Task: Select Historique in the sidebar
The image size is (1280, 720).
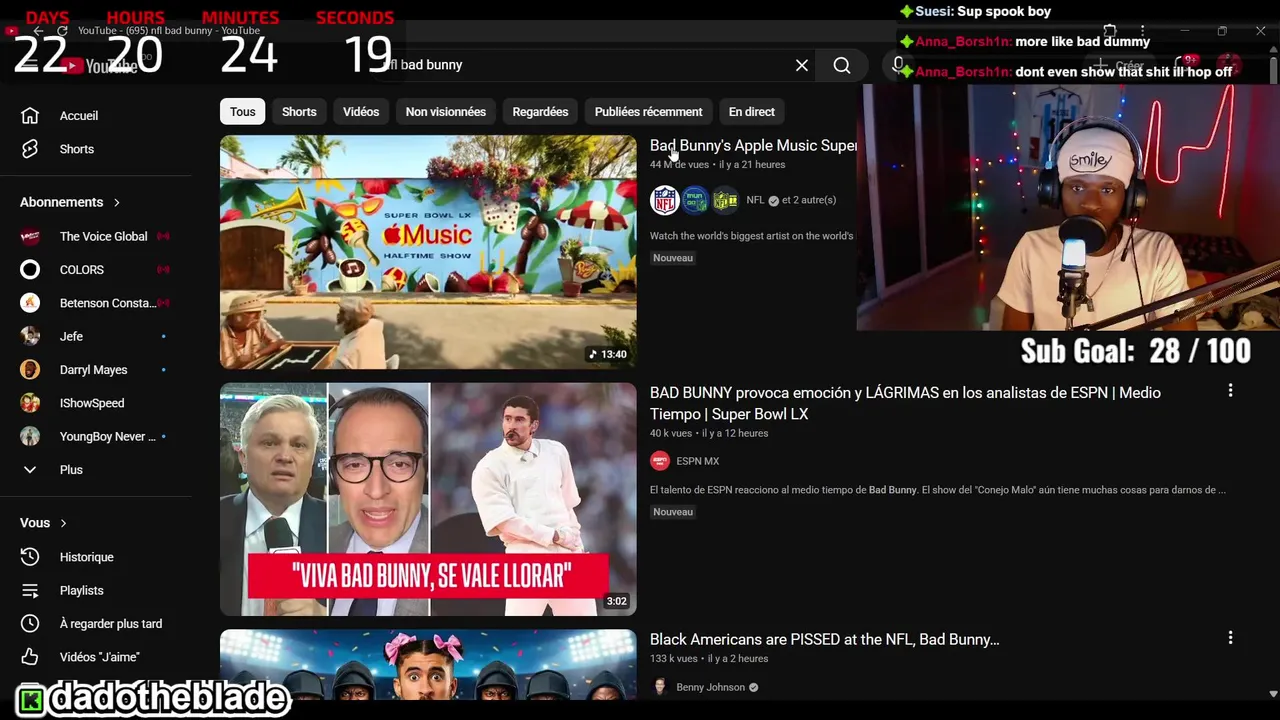Action: click(87, 557)
